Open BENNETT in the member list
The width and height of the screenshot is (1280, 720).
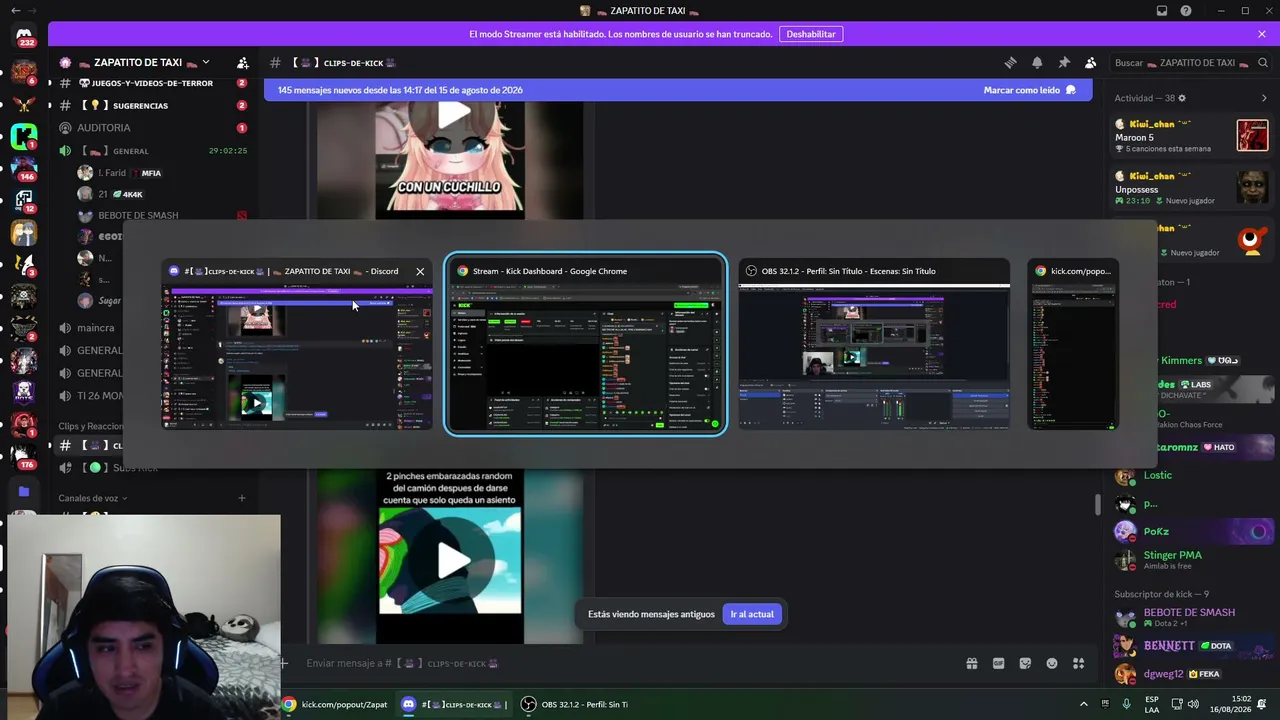click(1190, 646)
